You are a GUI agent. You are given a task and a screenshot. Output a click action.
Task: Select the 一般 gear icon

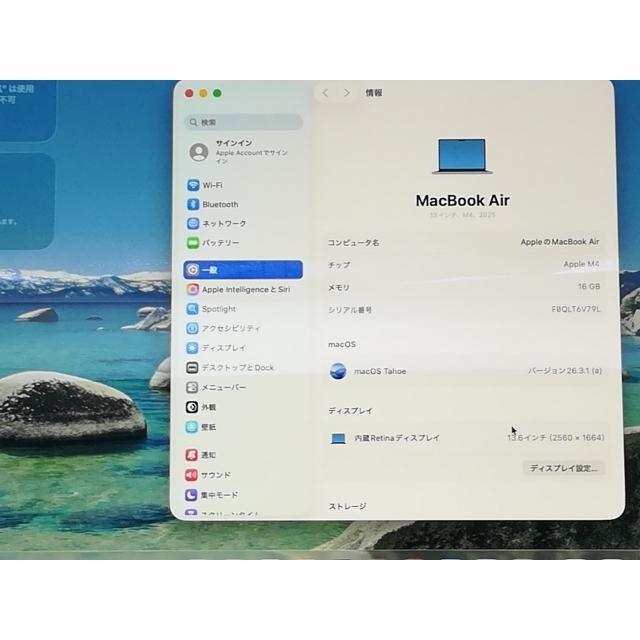193,270
